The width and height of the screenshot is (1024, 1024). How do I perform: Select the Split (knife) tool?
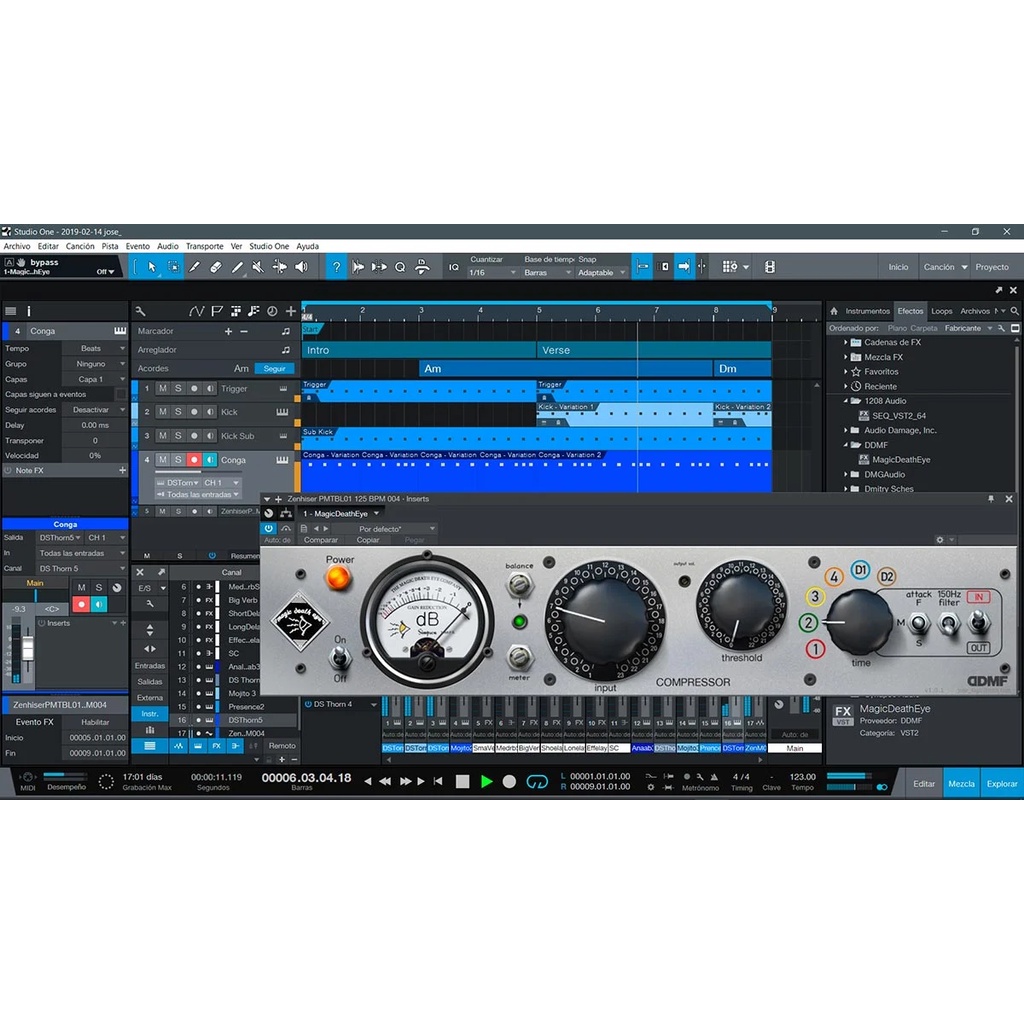pos(195,267)
